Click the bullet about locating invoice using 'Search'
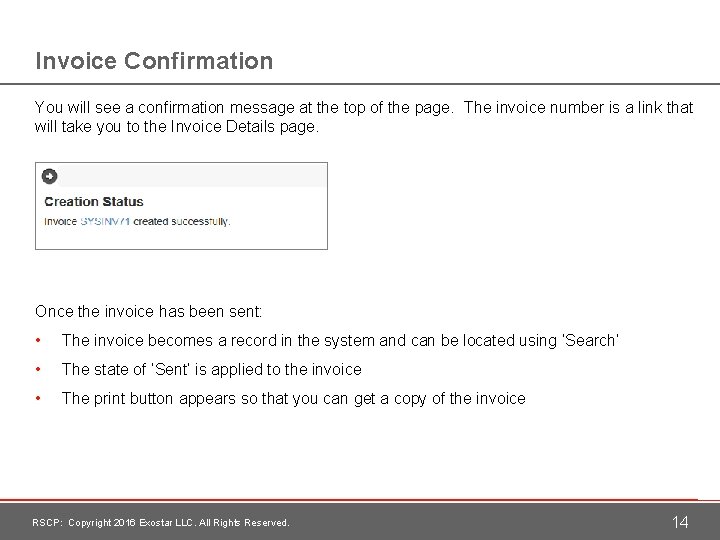 [340, 340]
